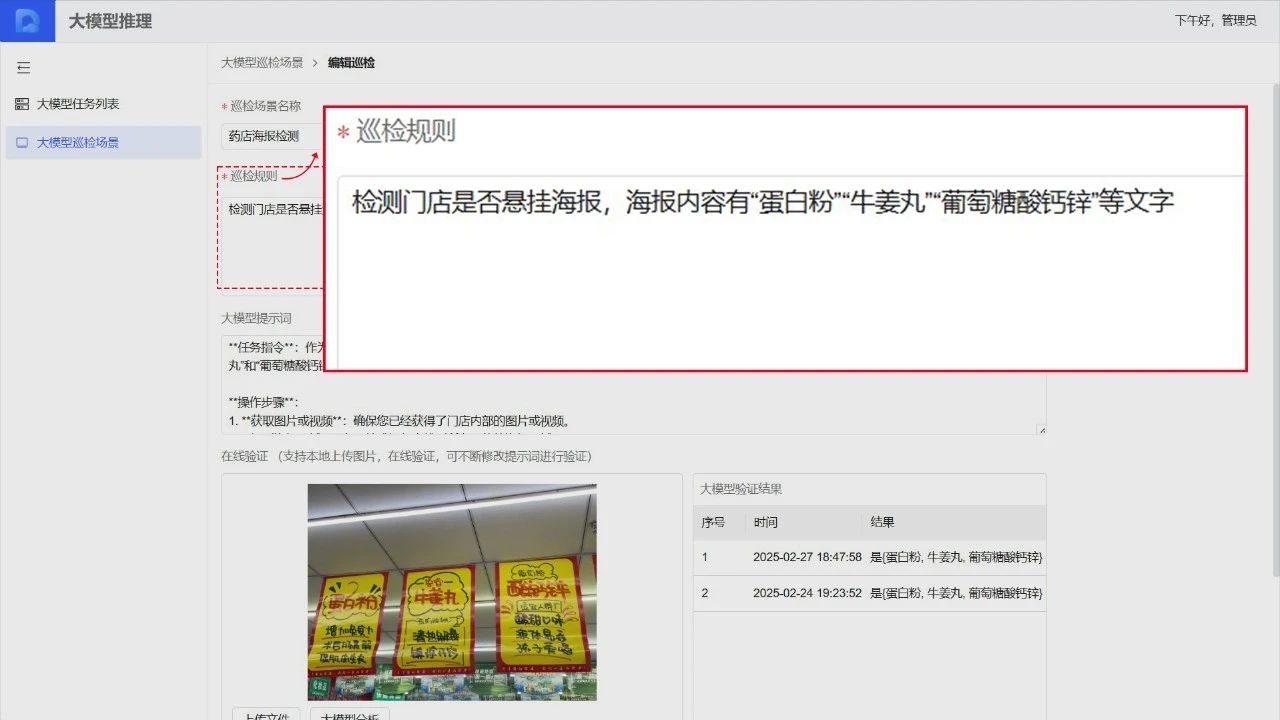Click the blue app logo icon
This screenshot has height=720, width=1280.
27,21
